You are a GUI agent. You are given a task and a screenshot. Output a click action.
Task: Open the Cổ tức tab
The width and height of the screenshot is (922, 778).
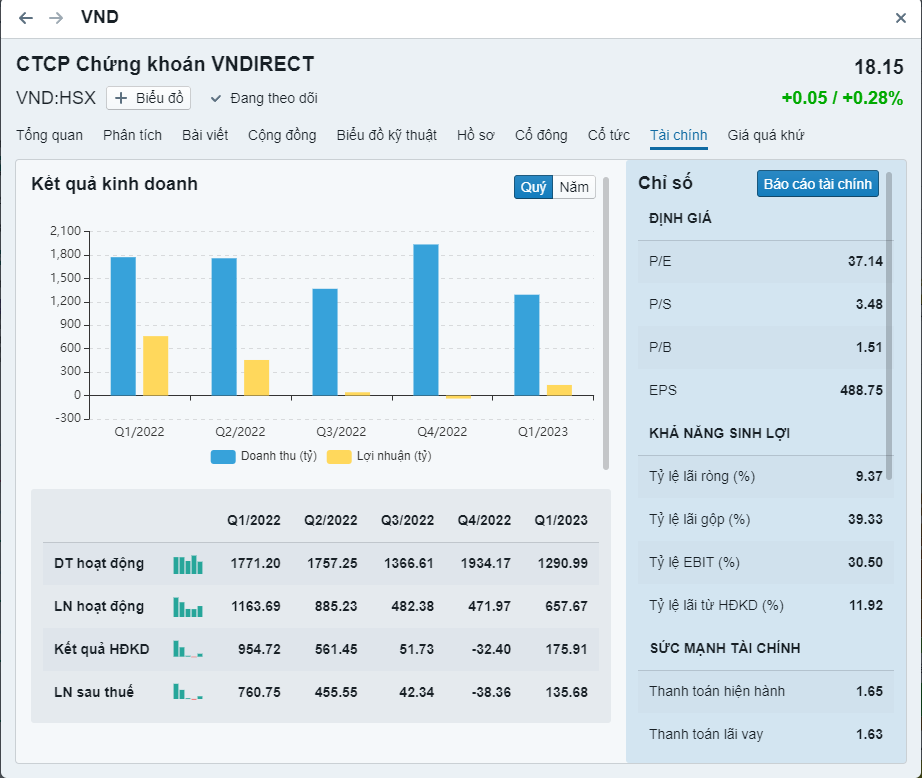coord(609,135)
